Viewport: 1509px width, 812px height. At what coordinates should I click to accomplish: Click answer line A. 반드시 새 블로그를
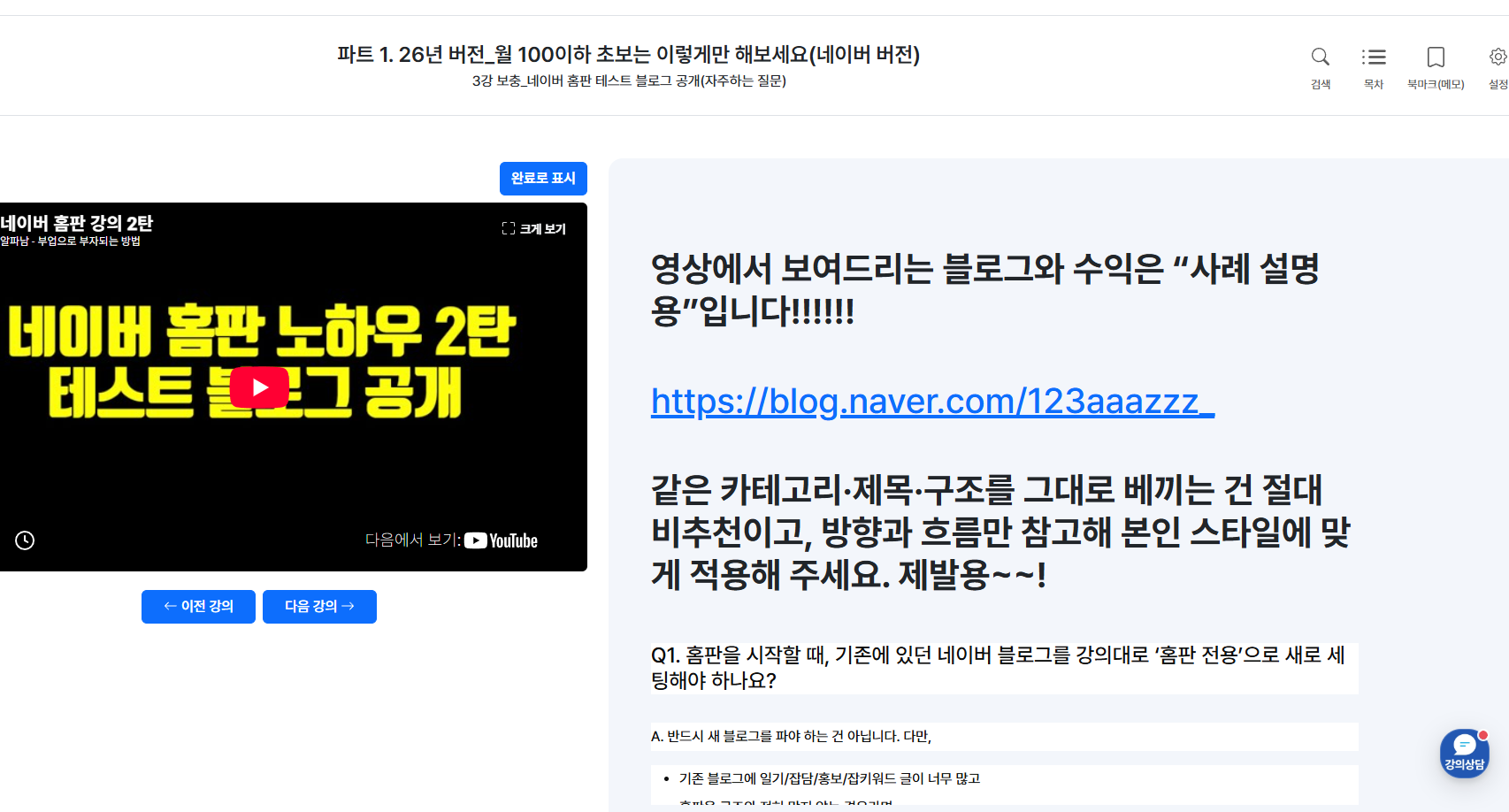(x=792, y=737)
